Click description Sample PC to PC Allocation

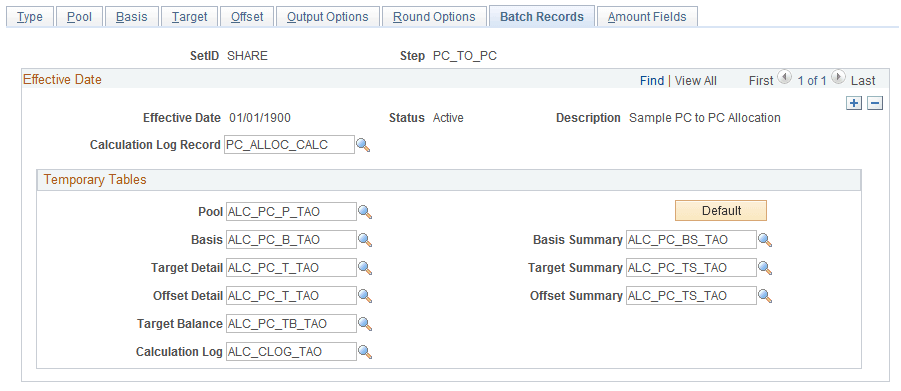pos(705,118)
